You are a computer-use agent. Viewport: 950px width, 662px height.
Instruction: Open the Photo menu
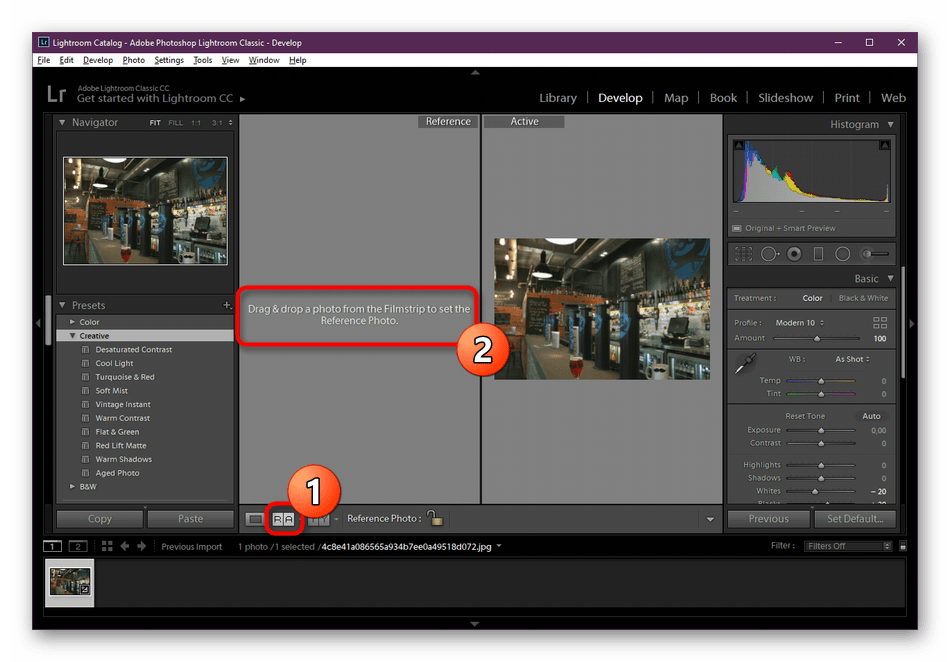point(133,60)
